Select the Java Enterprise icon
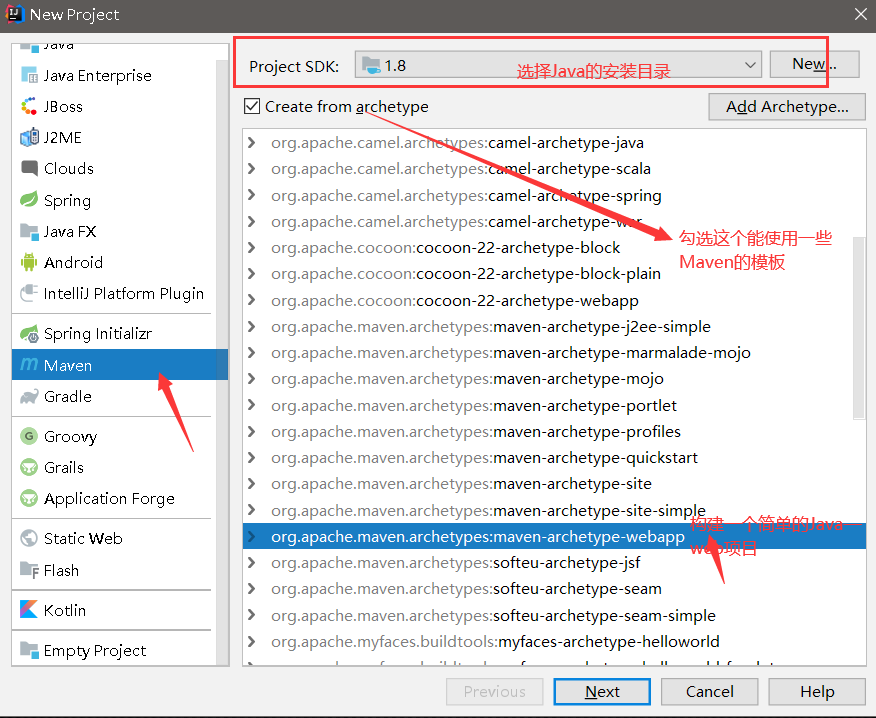The height and width of the screenshot is (718, 876). tap(29, 75)
